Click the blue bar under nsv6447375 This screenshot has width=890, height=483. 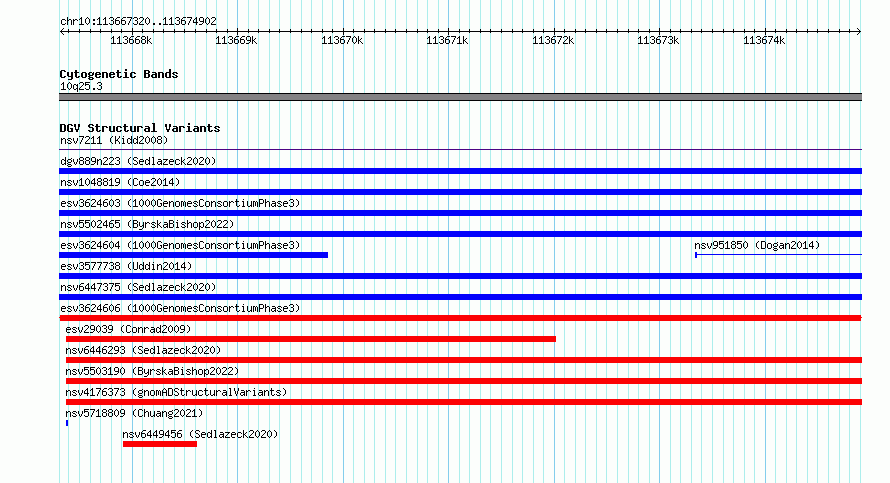click(460, 297)
